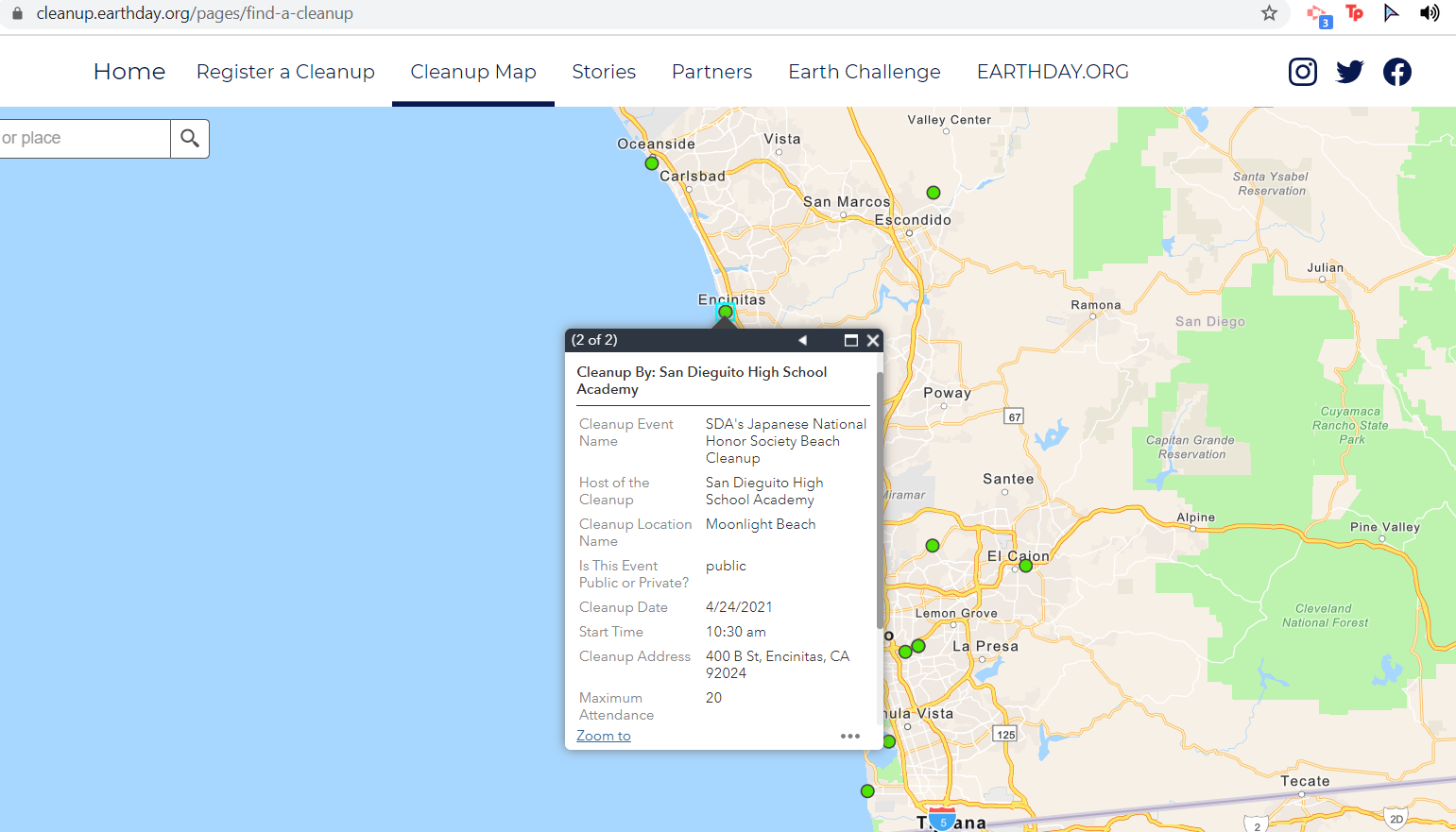Click the Ramona map label
1456x832 pixels.
1096,305
